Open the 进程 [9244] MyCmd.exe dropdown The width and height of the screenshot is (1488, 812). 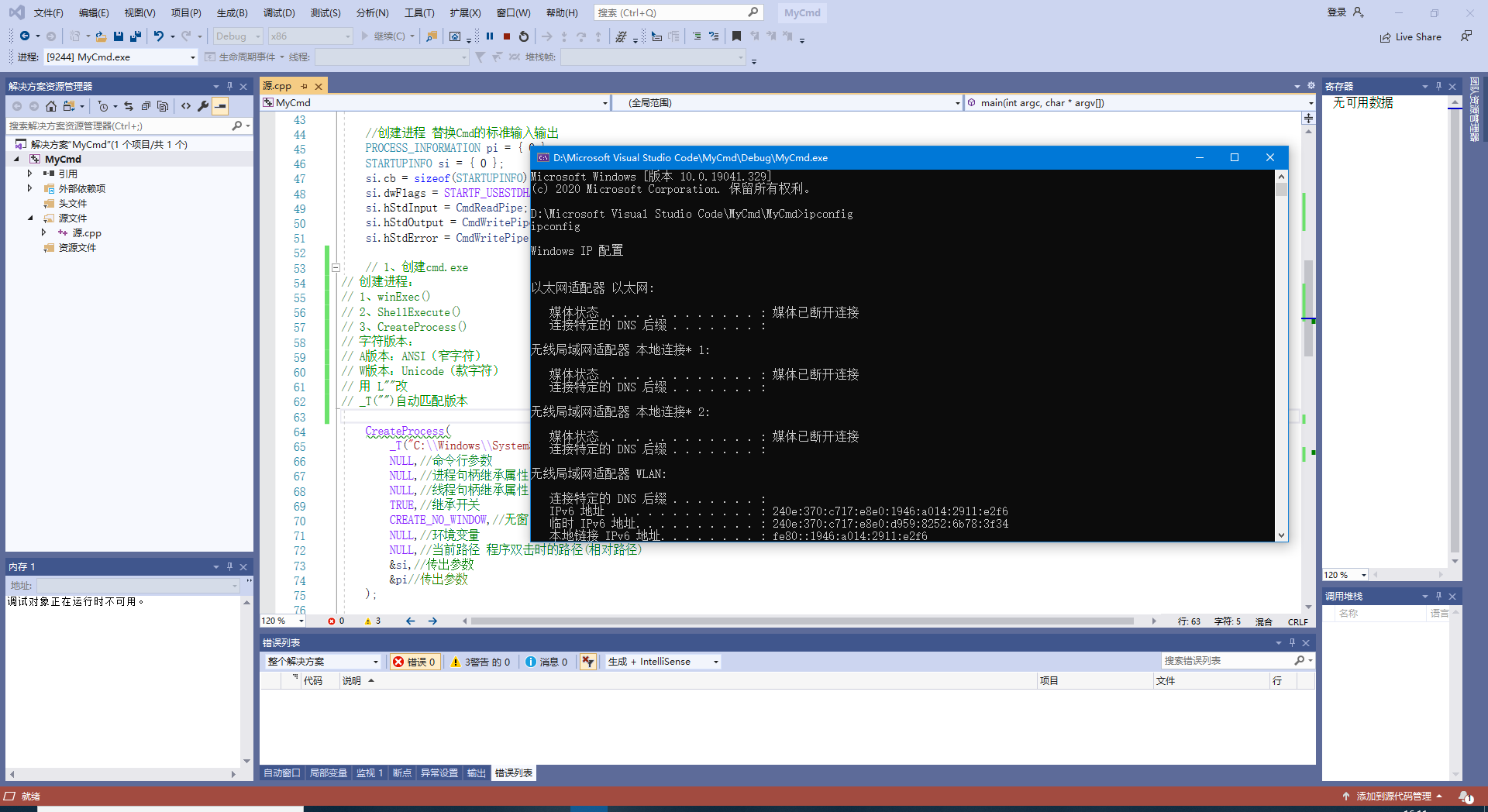coord(193,57)
